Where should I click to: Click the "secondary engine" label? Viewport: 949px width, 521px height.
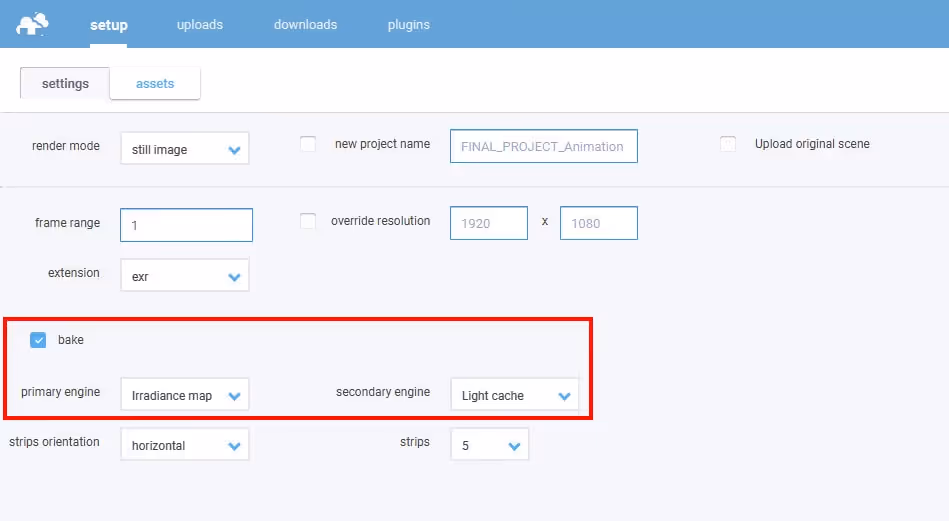pyautogui.click(x=383, y=392)
